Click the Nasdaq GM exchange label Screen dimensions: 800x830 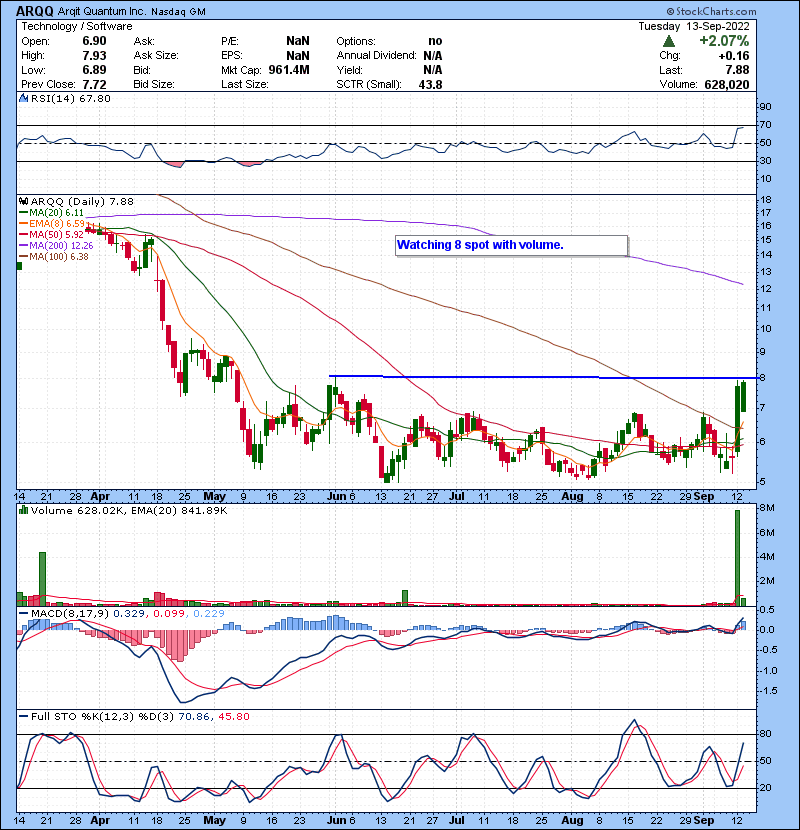click(x=178, y=12)
